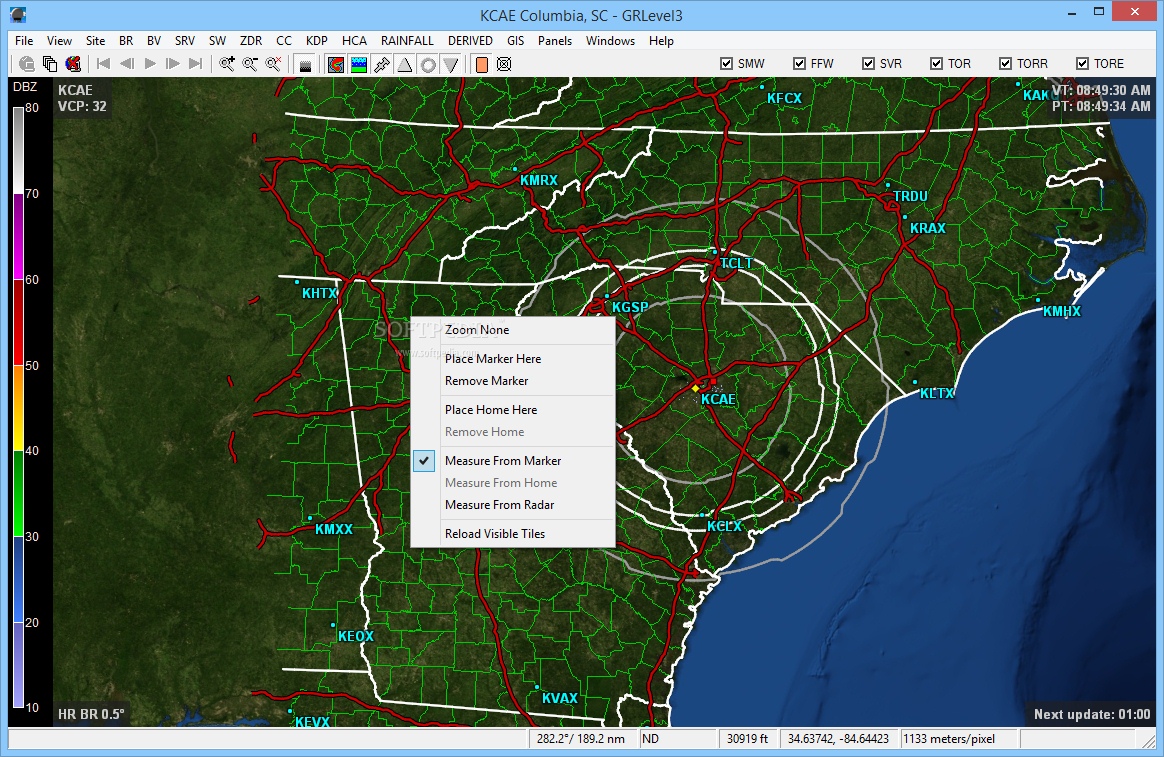Open the DERIVED menu

pyautogui.click(x=470, y=41)
